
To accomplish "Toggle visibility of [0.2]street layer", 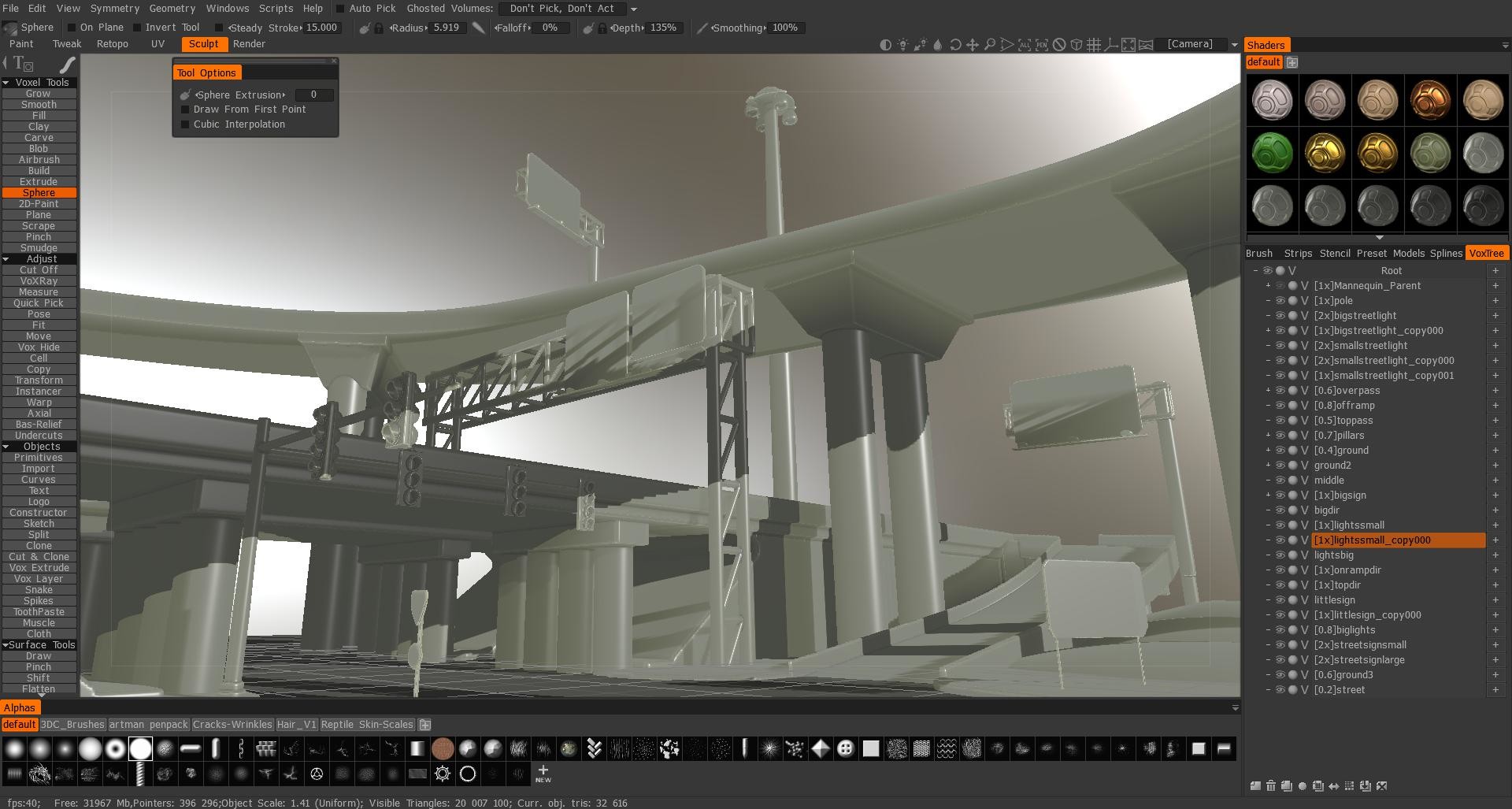I will (x=1280, y=690).
